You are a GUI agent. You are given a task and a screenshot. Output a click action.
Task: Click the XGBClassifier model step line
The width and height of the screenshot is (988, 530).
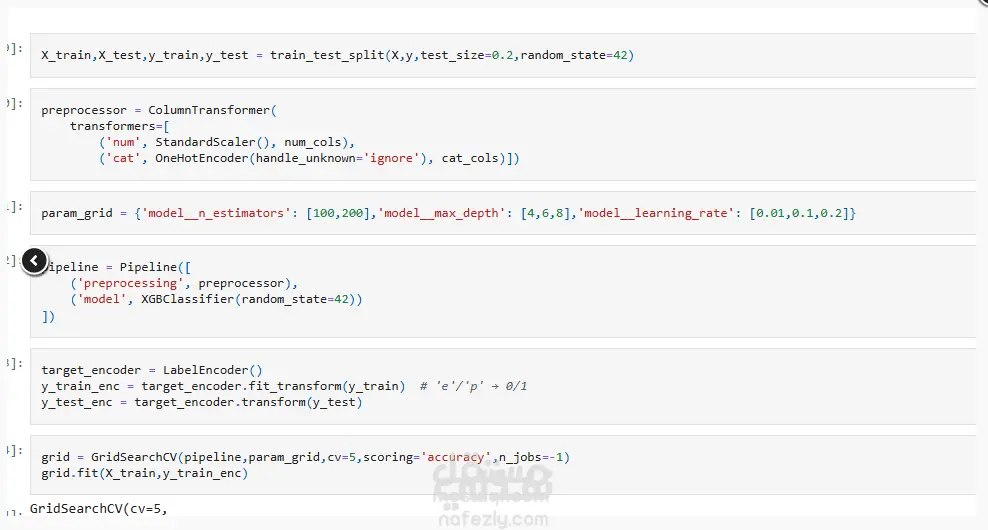click(216, 299)
